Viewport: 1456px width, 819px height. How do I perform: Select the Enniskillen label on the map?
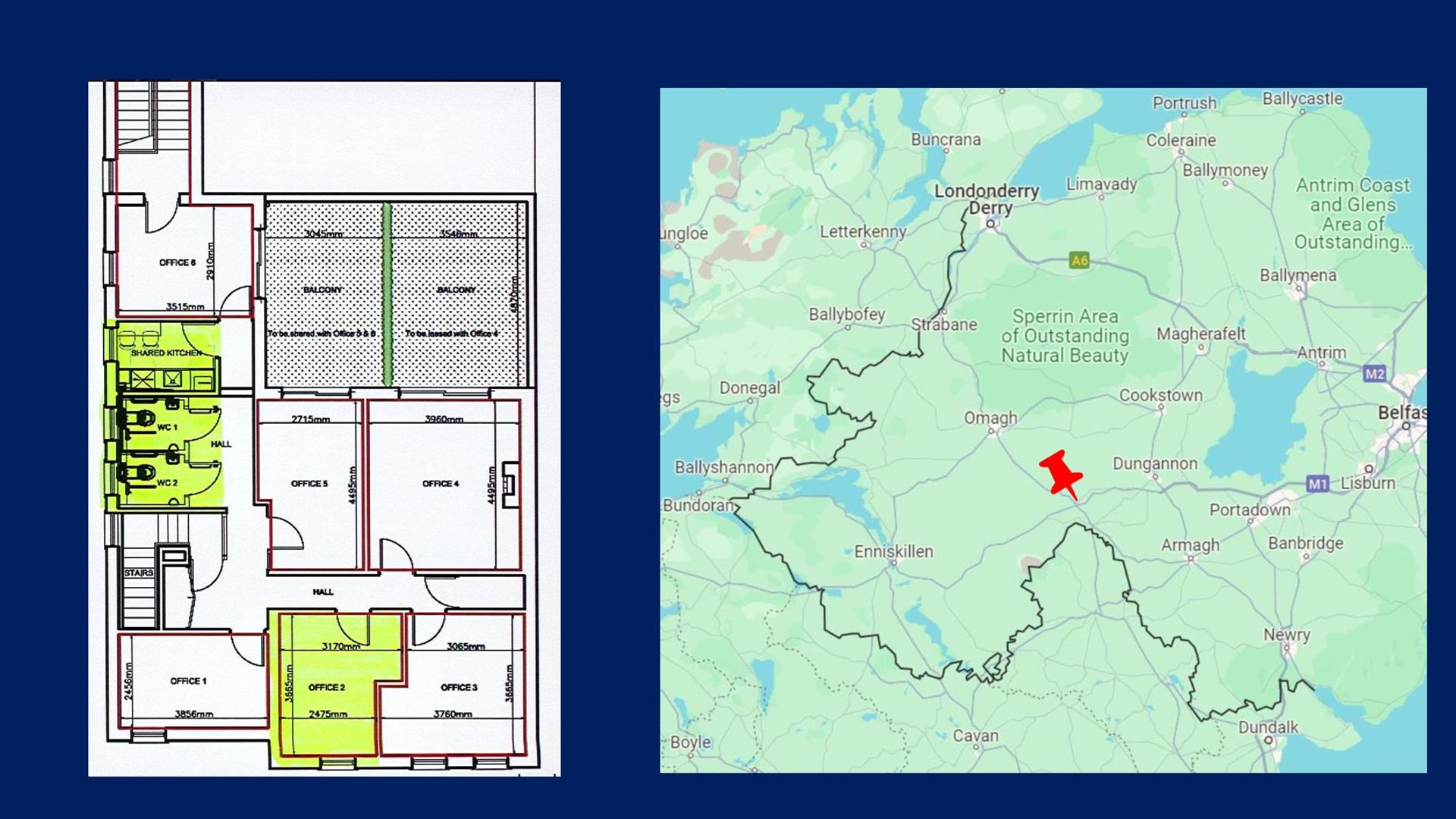pyautogui.click(x=893, y=551)
